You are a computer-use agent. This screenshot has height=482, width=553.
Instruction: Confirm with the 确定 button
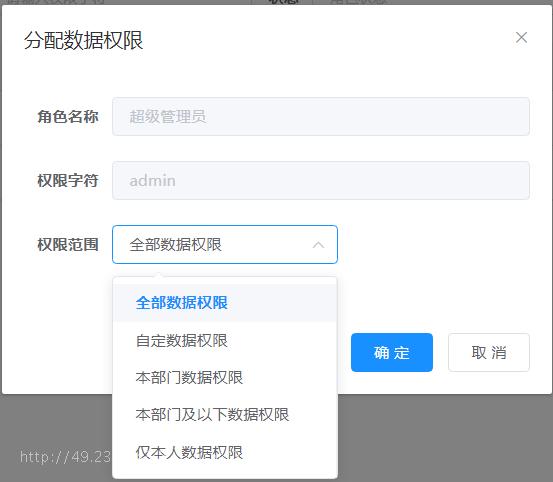pos(391,352)
